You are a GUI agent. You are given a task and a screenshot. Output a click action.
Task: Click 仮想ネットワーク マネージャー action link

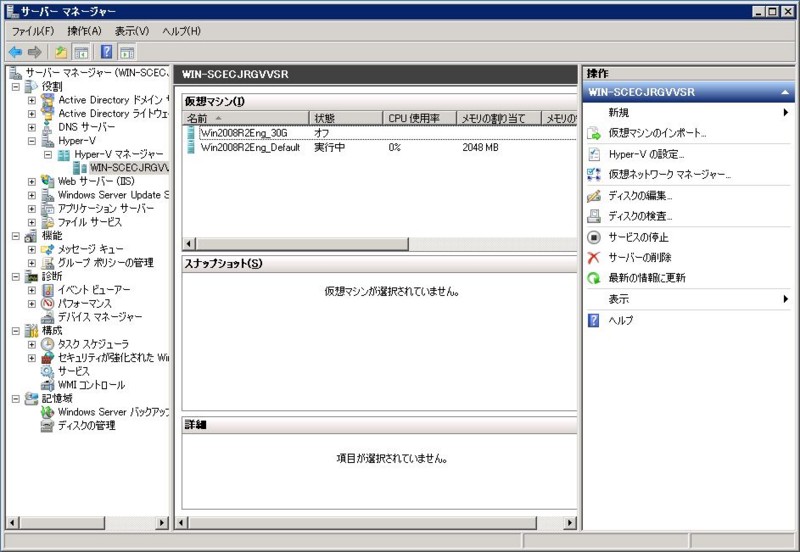[x=669, y=174]
